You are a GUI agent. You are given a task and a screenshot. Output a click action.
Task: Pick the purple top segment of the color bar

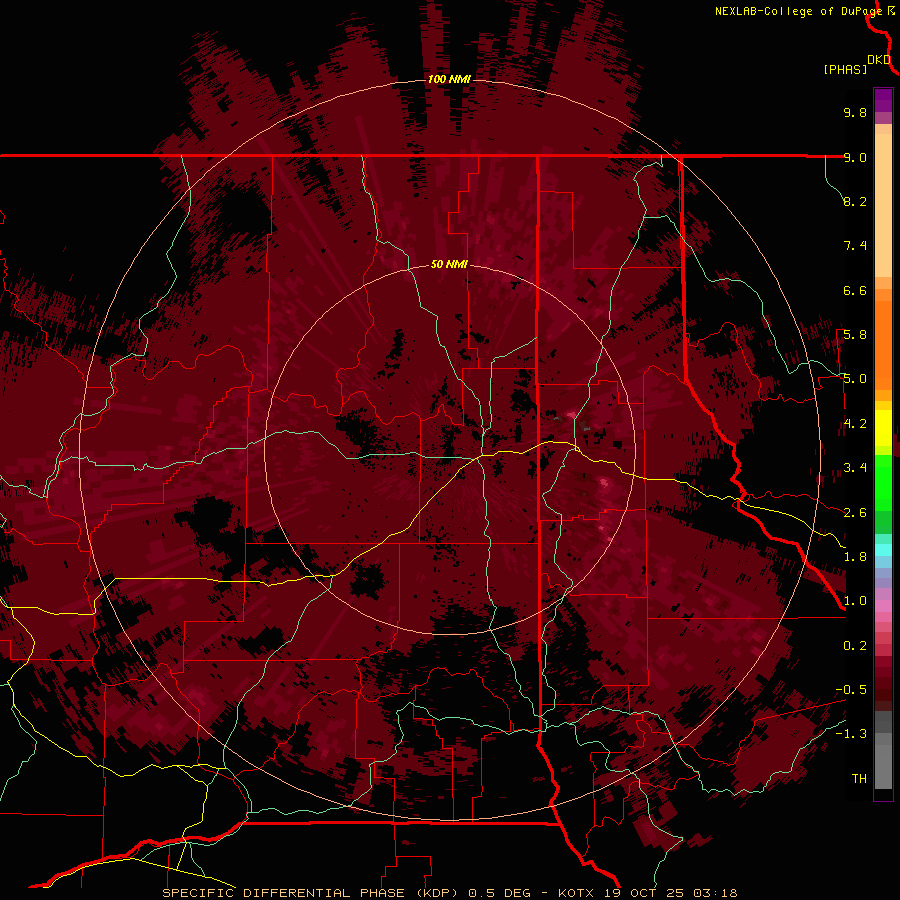883,101
